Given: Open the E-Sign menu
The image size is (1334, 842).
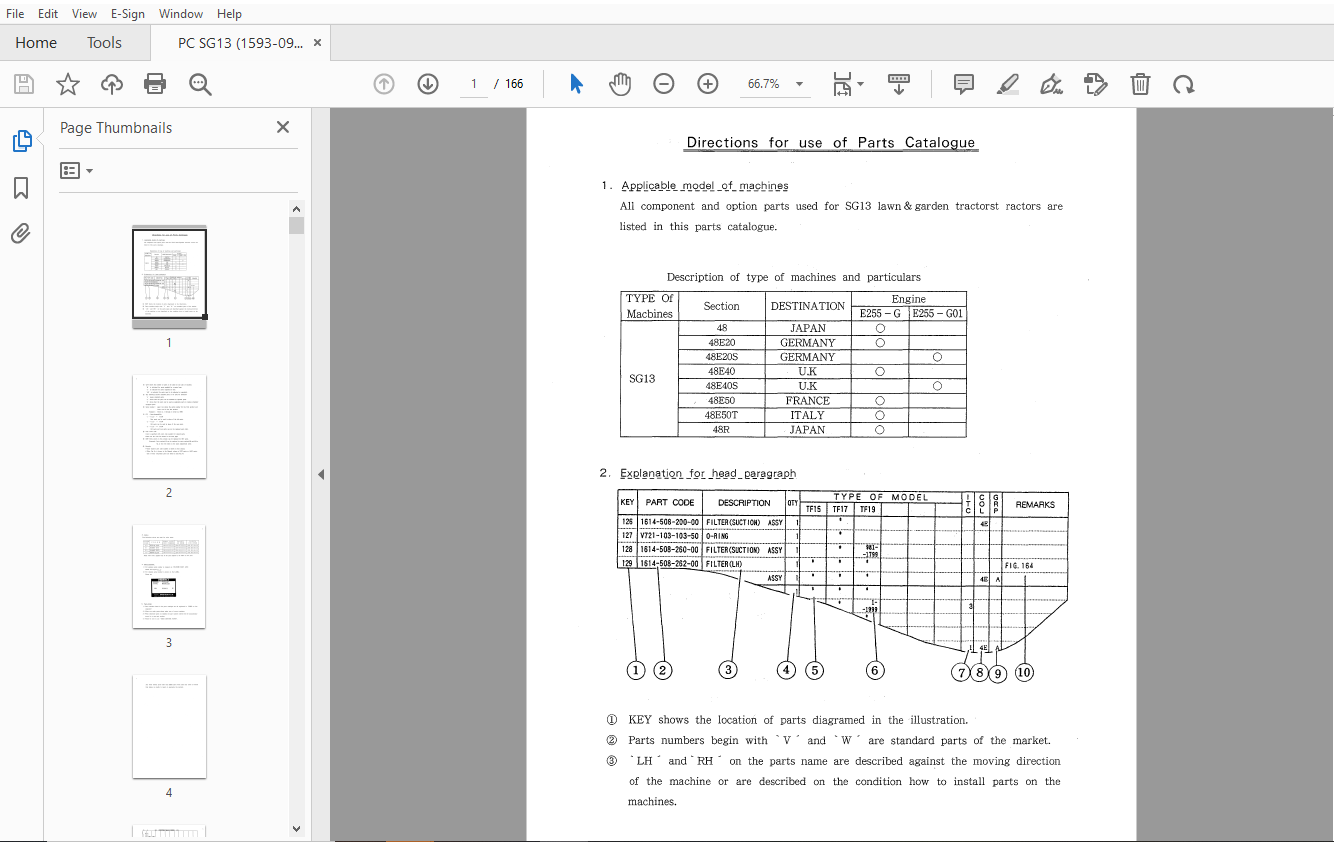Looking at the screenshot, I should [127, 14].
